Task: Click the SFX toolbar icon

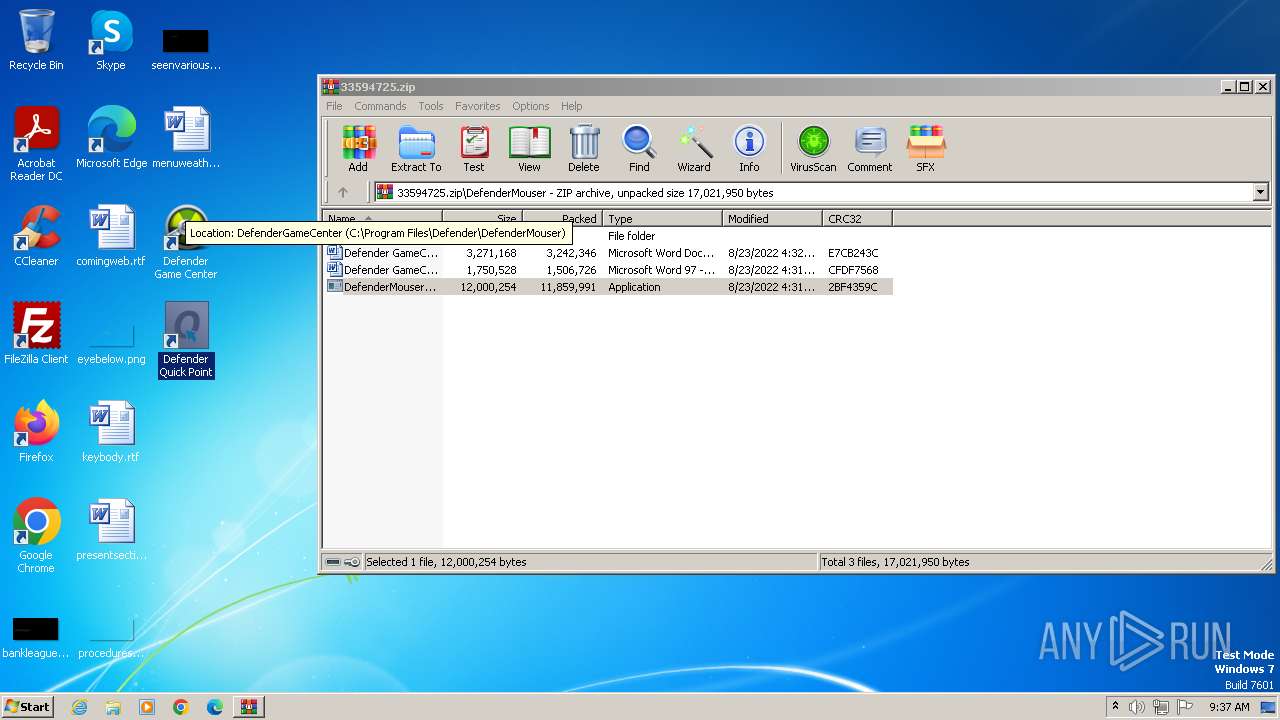Action: pyautogui.click(x=926, y=149)
